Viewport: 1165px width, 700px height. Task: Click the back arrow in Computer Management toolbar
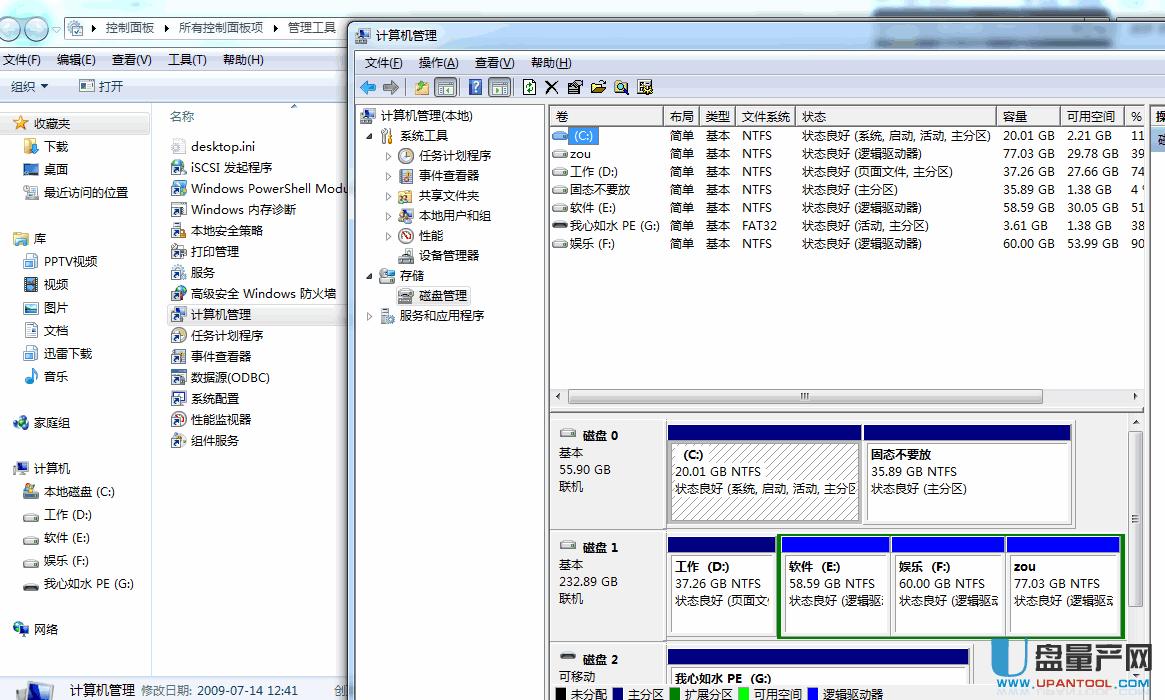point(368,87)
